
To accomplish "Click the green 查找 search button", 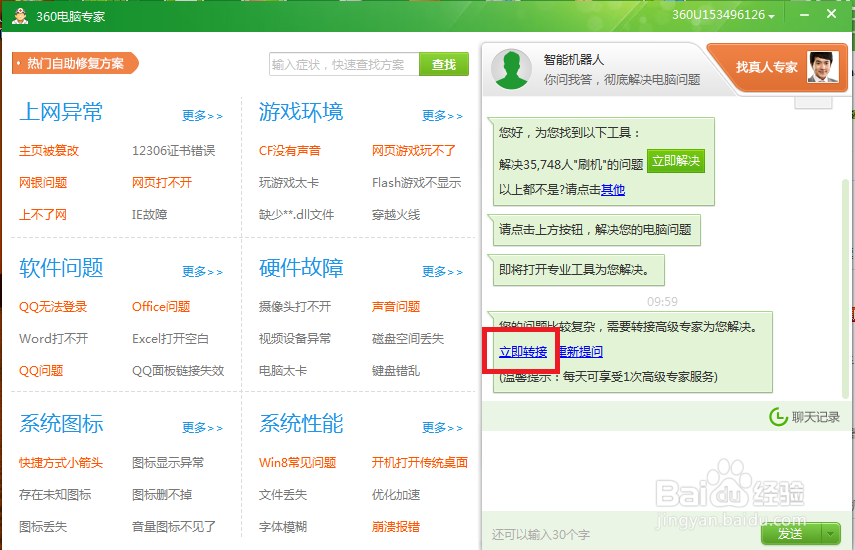I will (x=444, y=64).
